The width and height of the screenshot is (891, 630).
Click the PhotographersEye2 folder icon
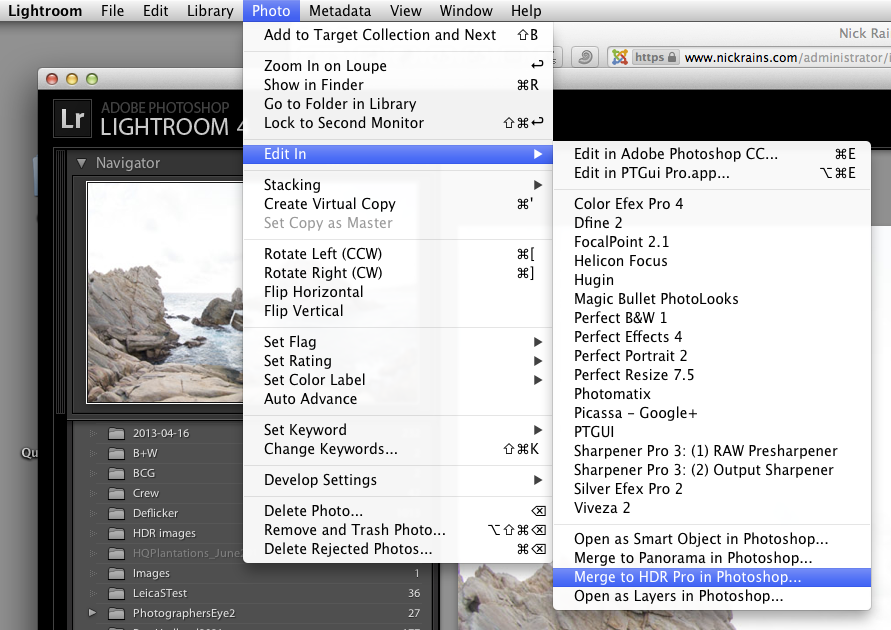[x=116, y=614]
